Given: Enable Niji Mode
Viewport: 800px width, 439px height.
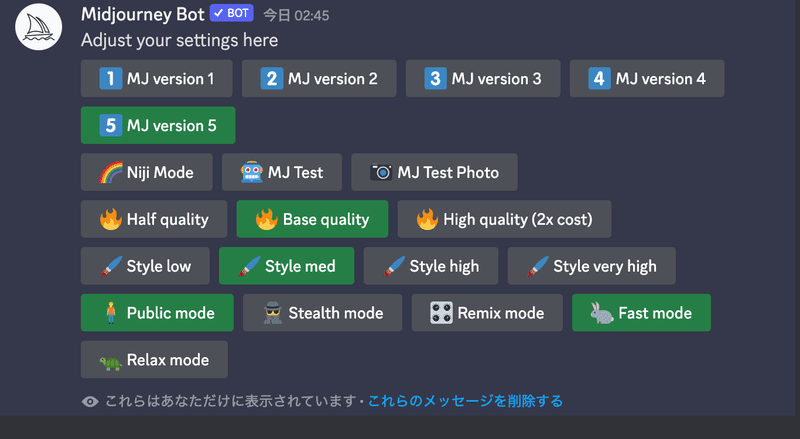Looking at the screenshot, I should point(146,172).
